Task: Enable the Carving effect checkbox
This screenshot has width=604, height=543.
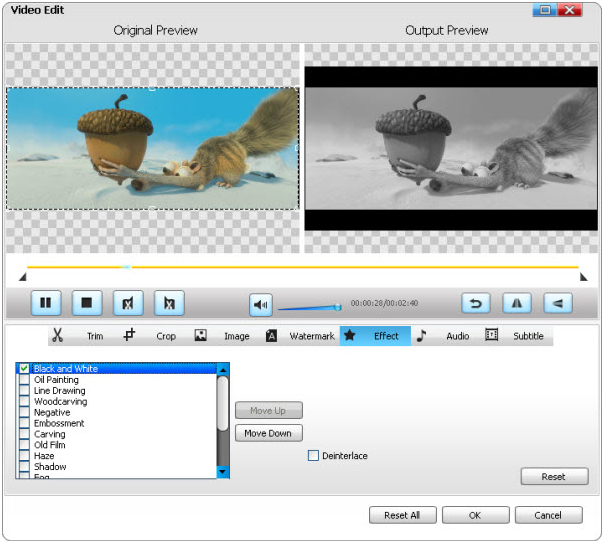Action: [24, 434]
